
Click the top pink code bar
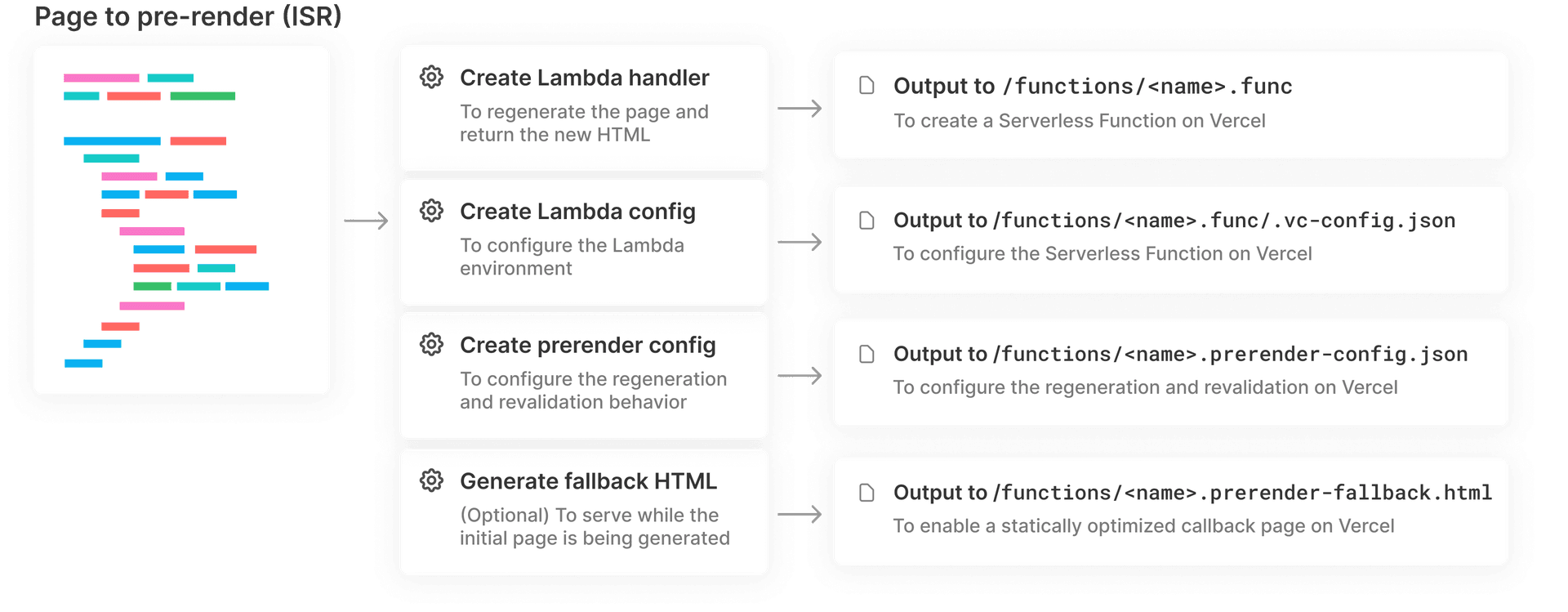pyautogui.click(x=101, y=78)
